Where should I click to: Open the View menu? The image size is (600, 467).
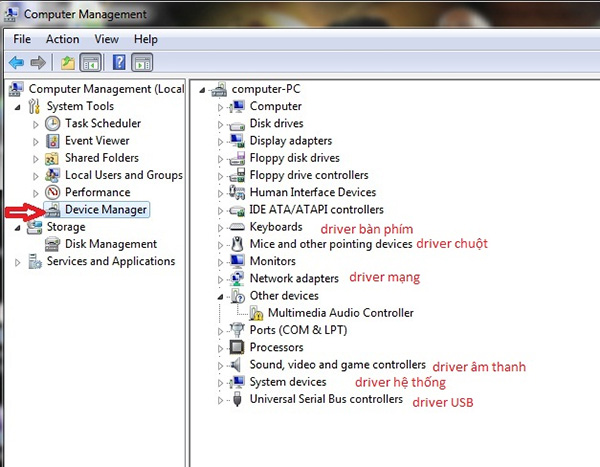point(106,39)
